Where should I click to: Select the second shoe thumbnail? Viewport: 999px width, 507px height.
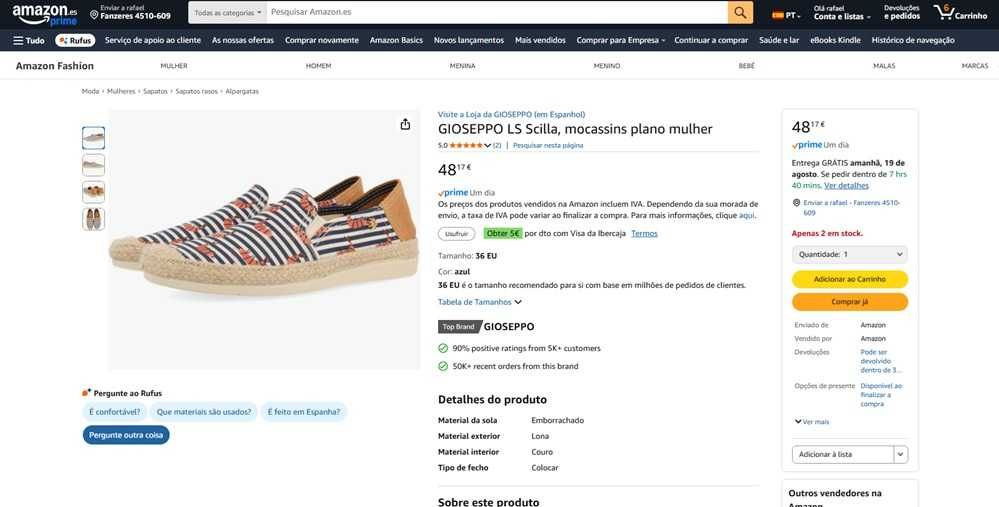coord(93,165)
